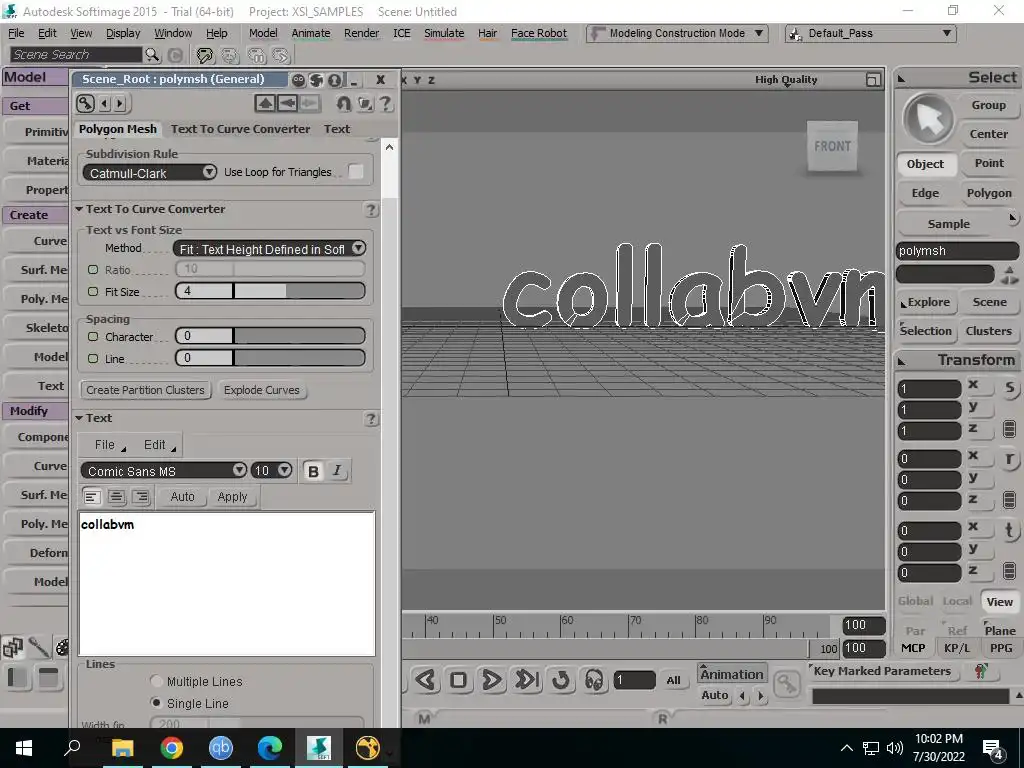Click the up-arrow navigation icon in property editor
Viewport: 1024px width, 768px height.
(x=265, y=103)
